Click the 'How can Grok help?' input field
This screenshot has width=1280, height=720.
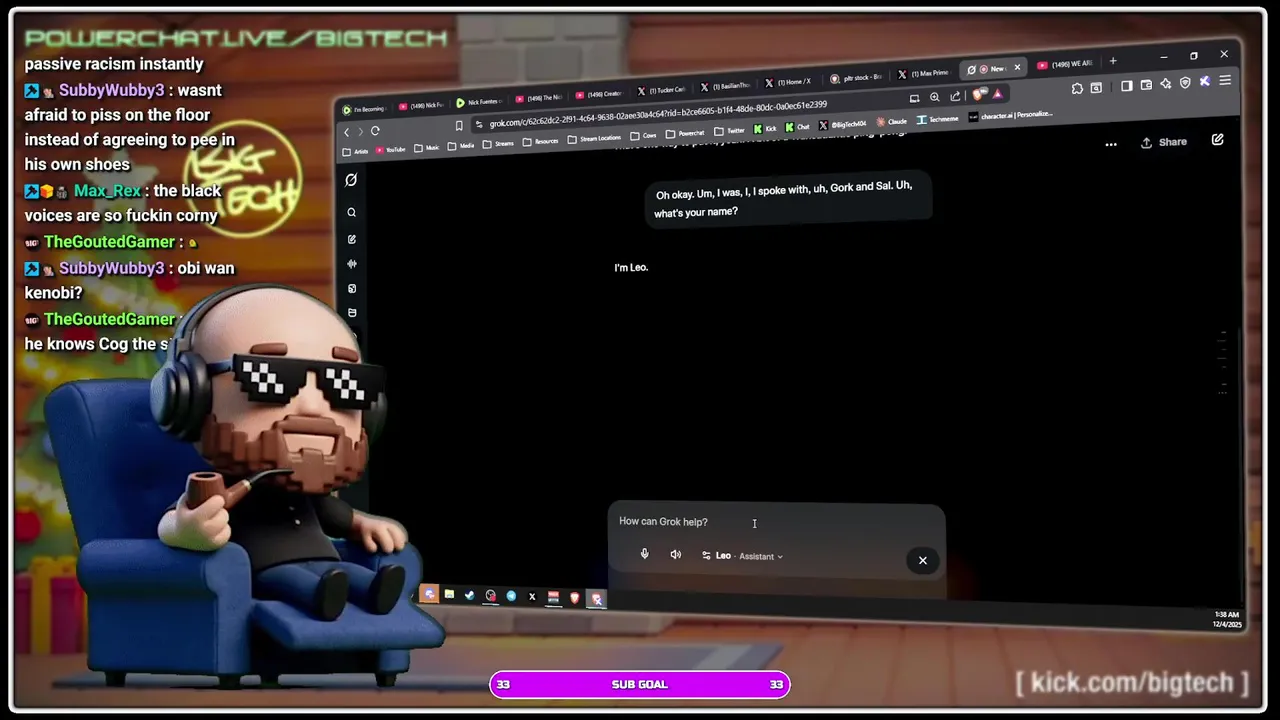pos(775,522)
